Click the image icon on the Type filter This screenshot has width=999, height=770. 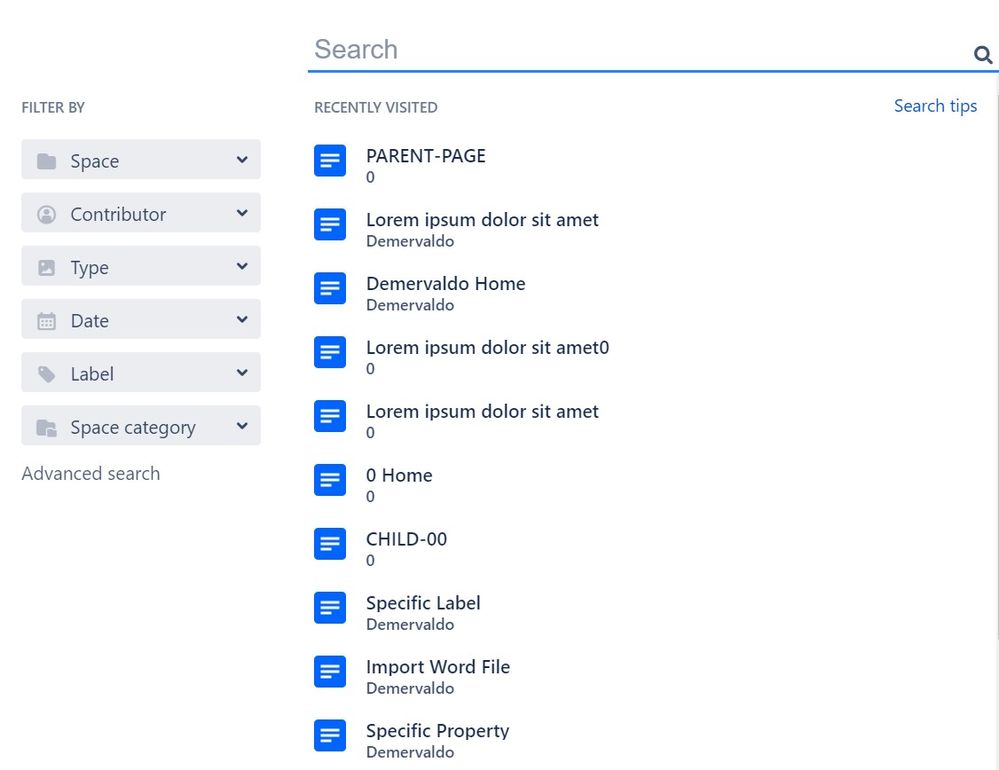(46, 266)
